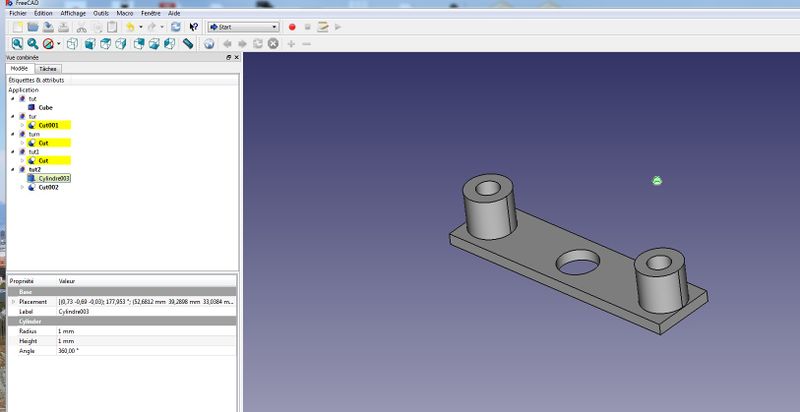Open the draw style dropdown arrow
The height and width of the screenshot is (412, 800).
59,44
